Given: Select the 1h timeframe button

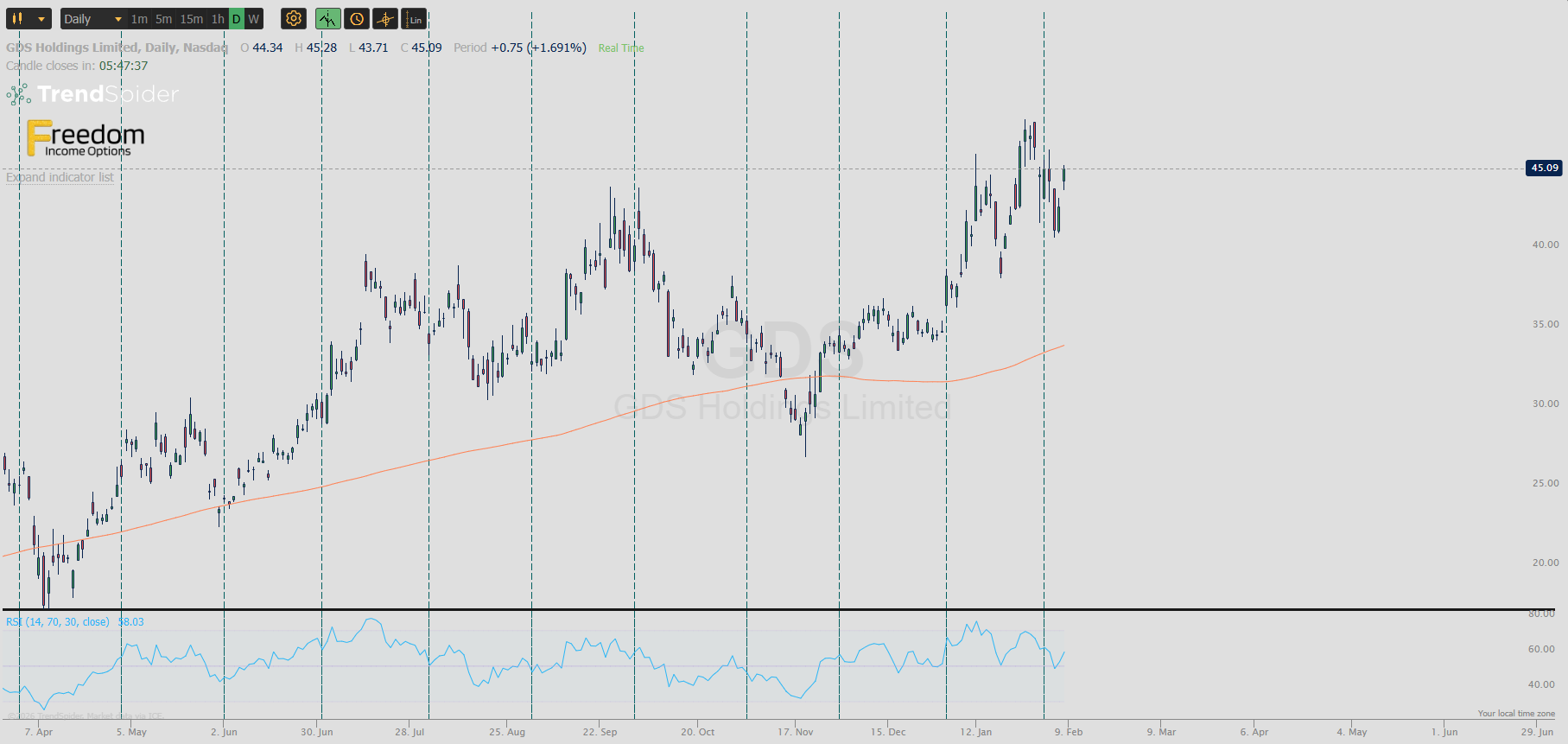Looking at the screenshot, I should click(218, 19).
